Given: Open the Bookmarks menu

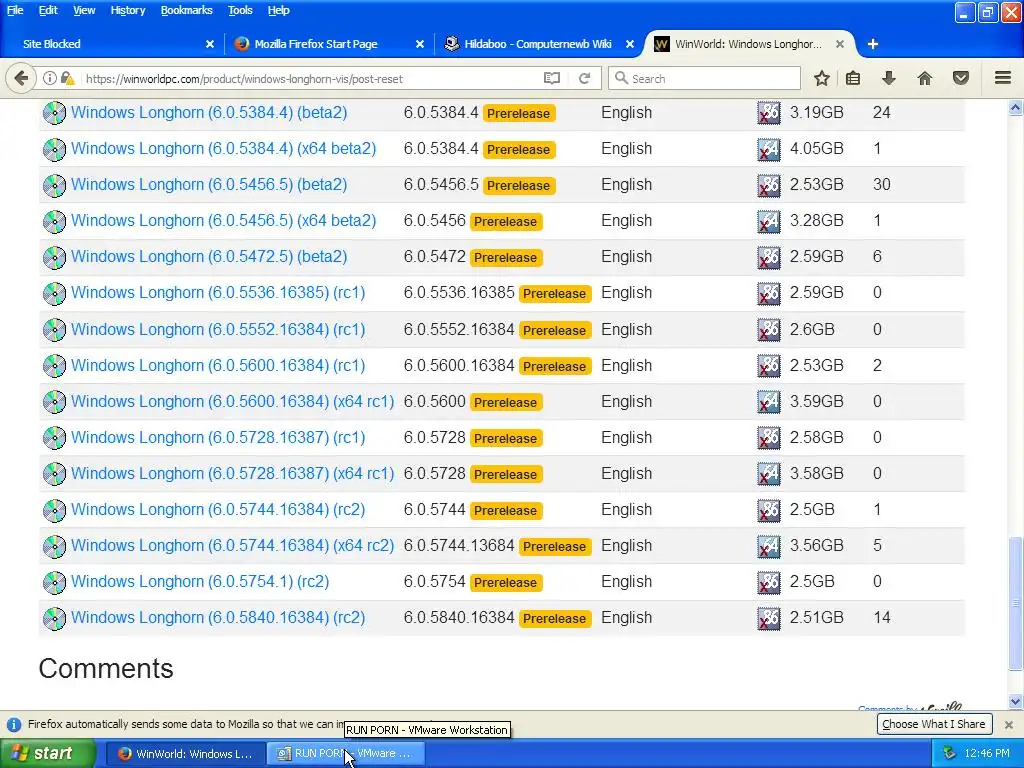Looking at the screenshot, I should point(186,10).
